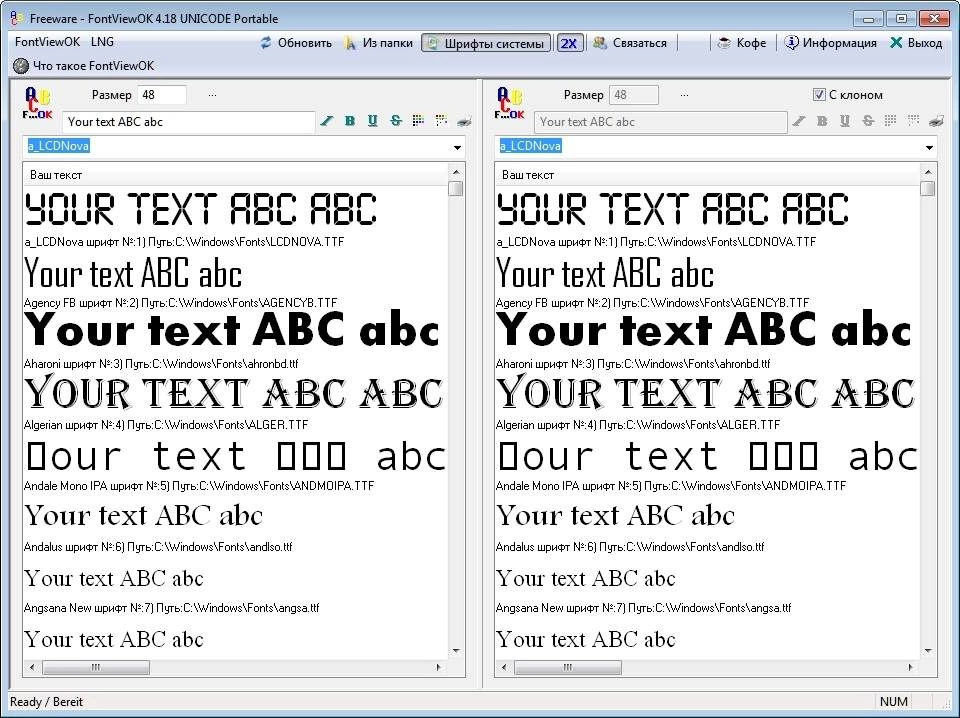Select the Algerian sample in left list
960x718 pixels.
(233, 392)
